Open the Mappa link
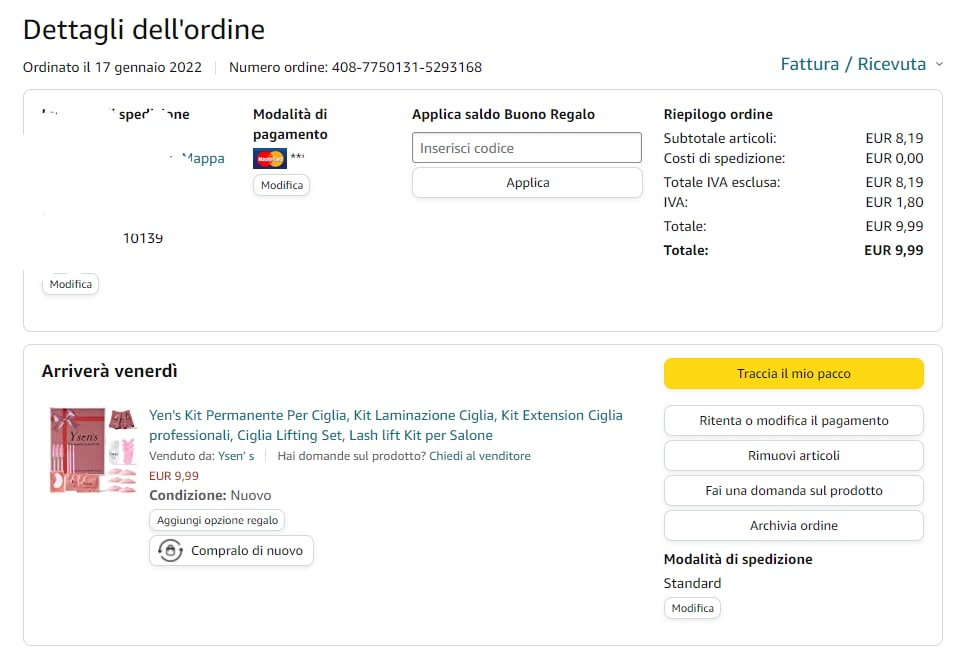965x655 pixels. point(204,158)
